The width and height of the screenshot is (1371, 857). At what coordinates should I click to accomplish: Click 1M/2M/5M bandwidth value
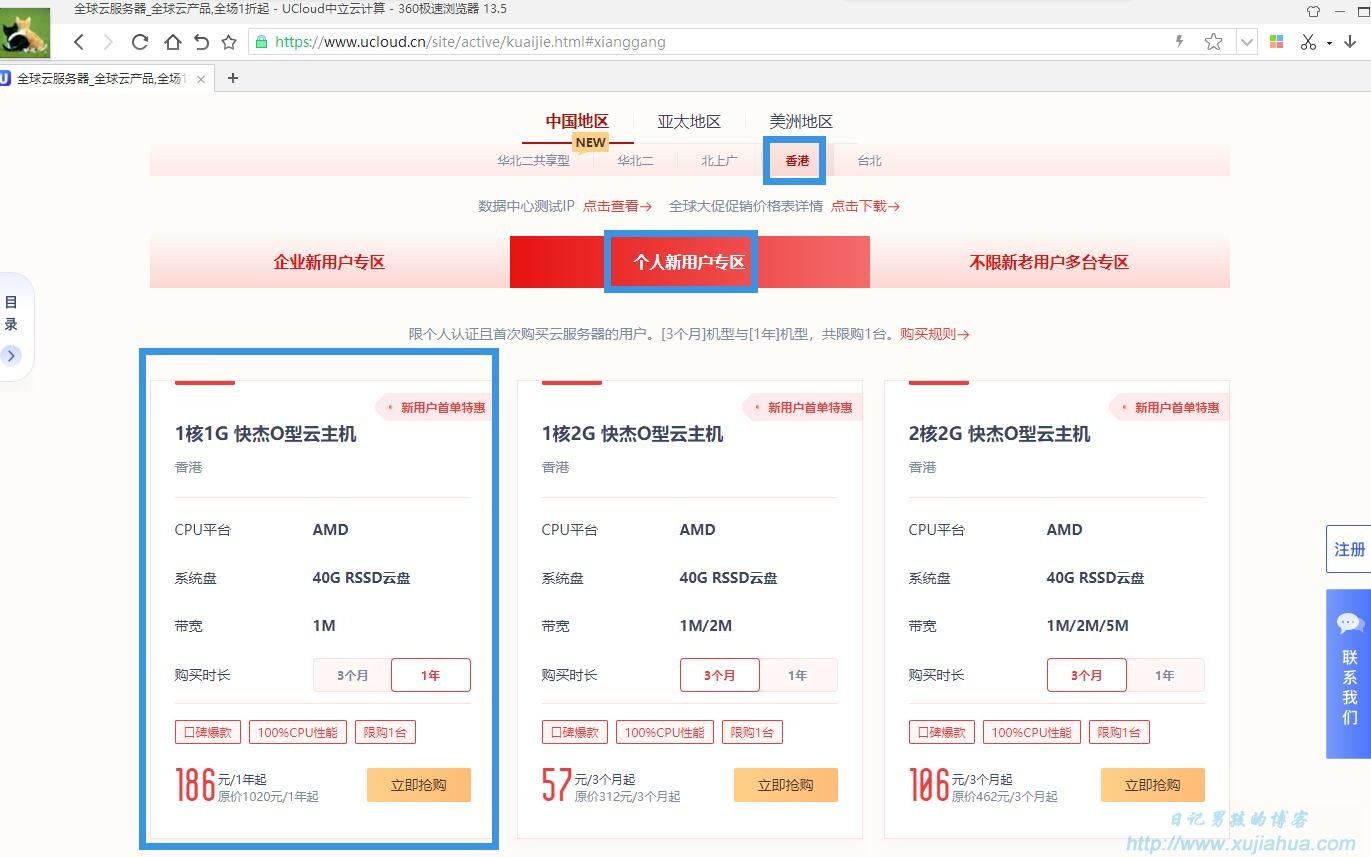pos(1087,626)
